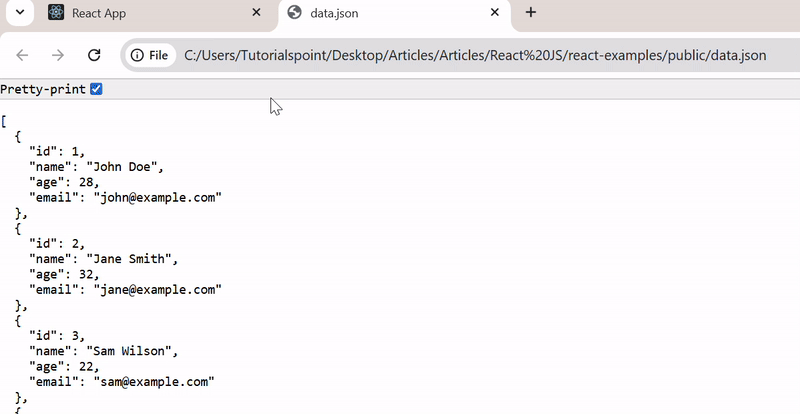800x414 pixels.
Task: Click the globe favicon on data.json tab
Action: pos(294,12)
